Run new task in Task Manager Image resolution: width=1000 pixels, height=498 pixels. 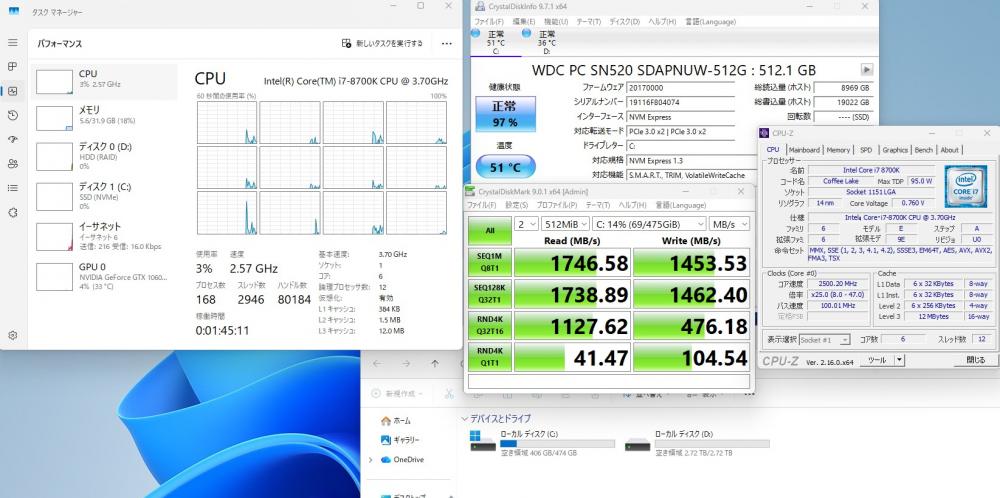click(x=383, y=43)
